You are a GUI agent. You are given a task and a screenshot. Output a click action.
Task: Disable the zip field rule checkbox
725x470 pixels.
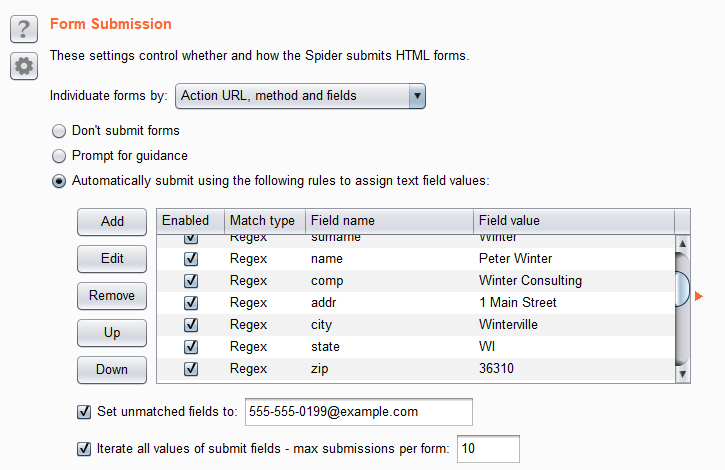pos(191,369)
